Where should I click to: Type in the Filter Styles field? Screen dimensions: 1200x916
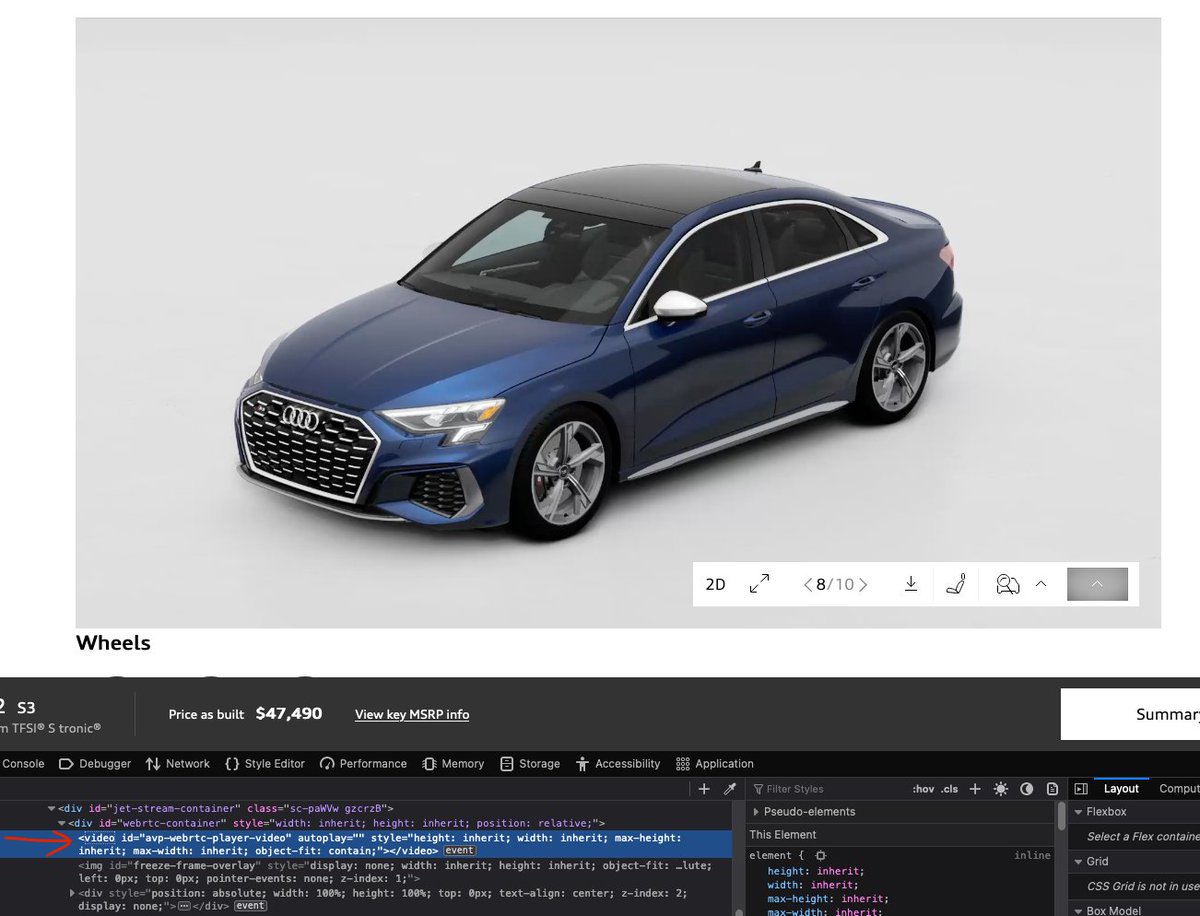click(x=830, y=789)
